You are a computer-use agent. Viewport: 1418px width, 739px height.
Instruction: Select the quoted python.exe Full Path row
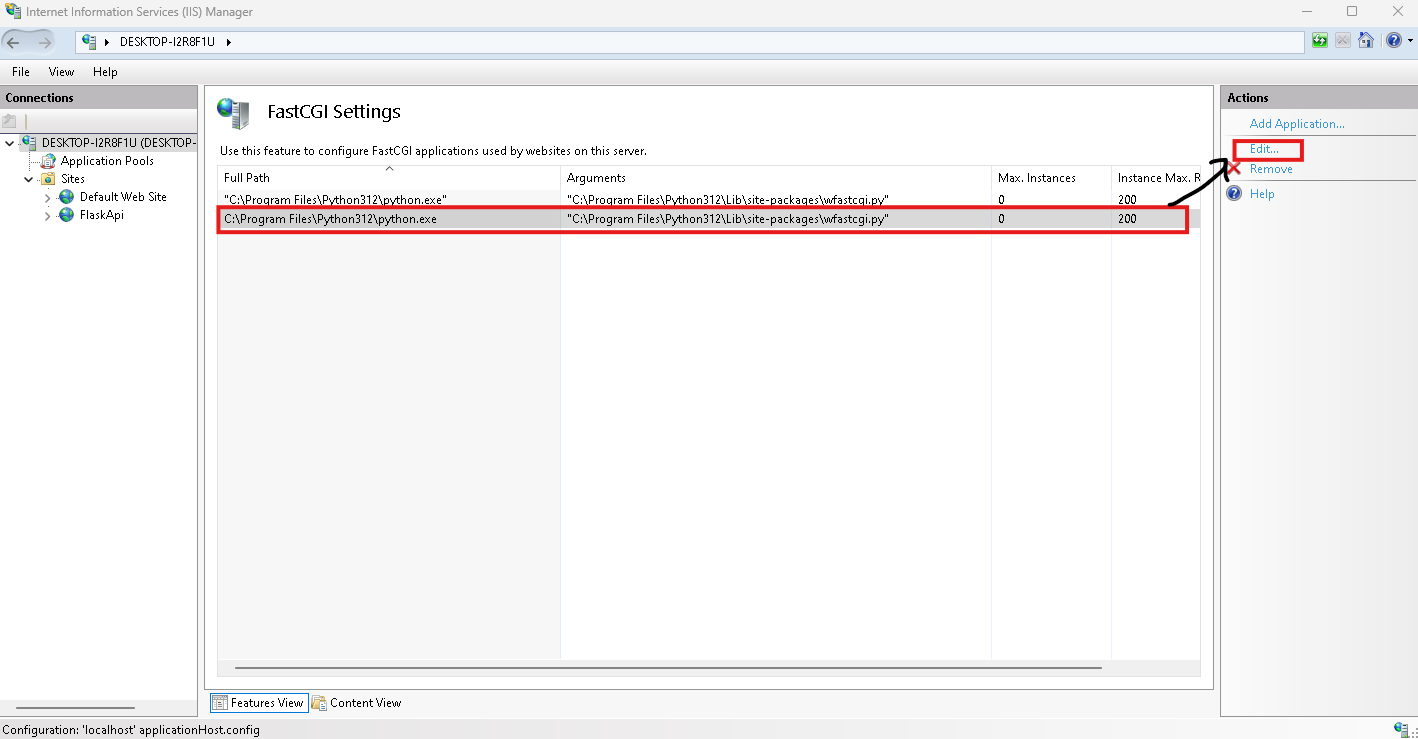pyautogui.click(x=335, y=200)
